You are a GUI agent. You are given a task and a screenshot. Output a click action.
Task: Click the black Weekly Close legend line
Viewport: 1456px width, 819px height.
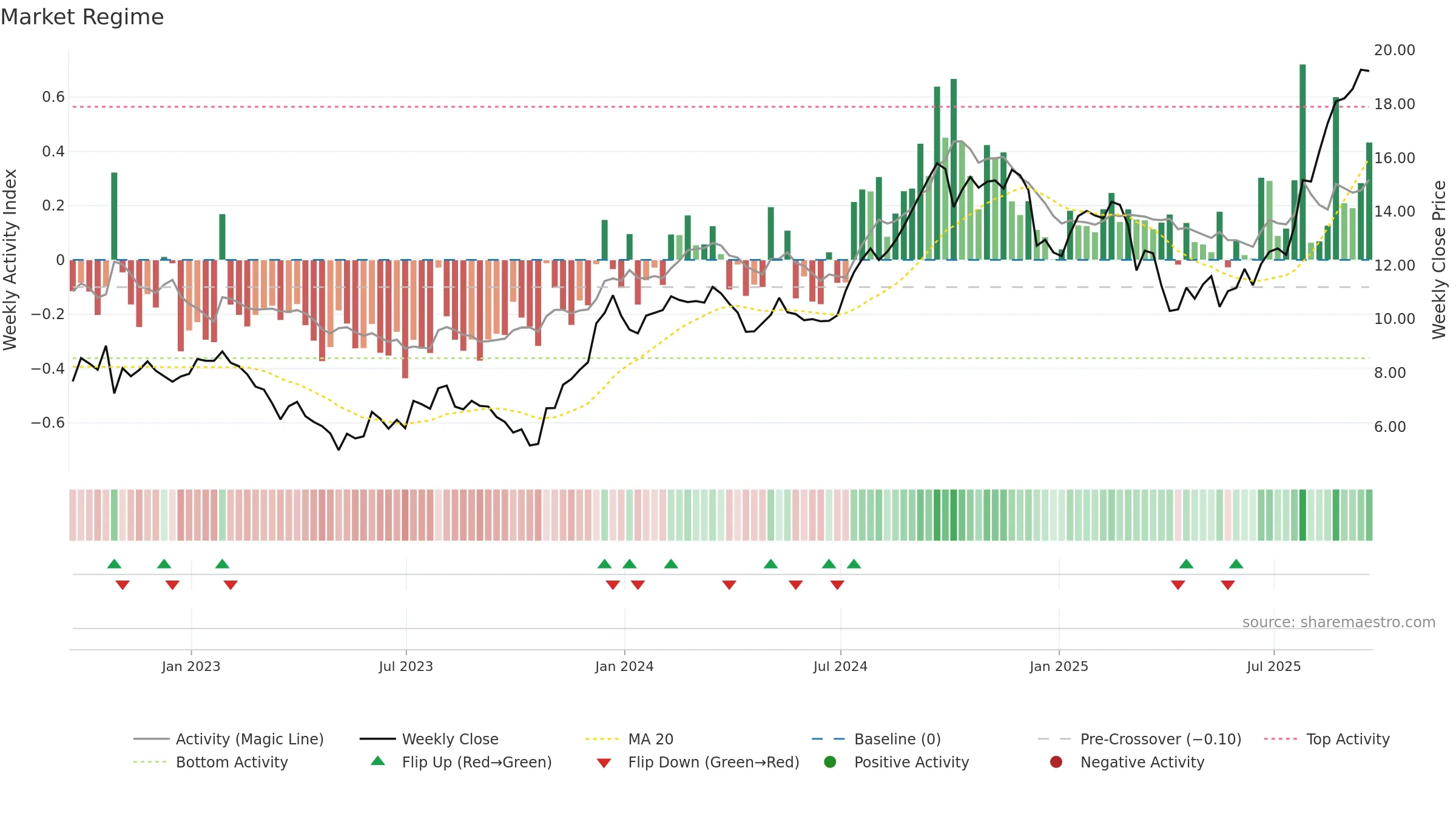coord(377,739)
